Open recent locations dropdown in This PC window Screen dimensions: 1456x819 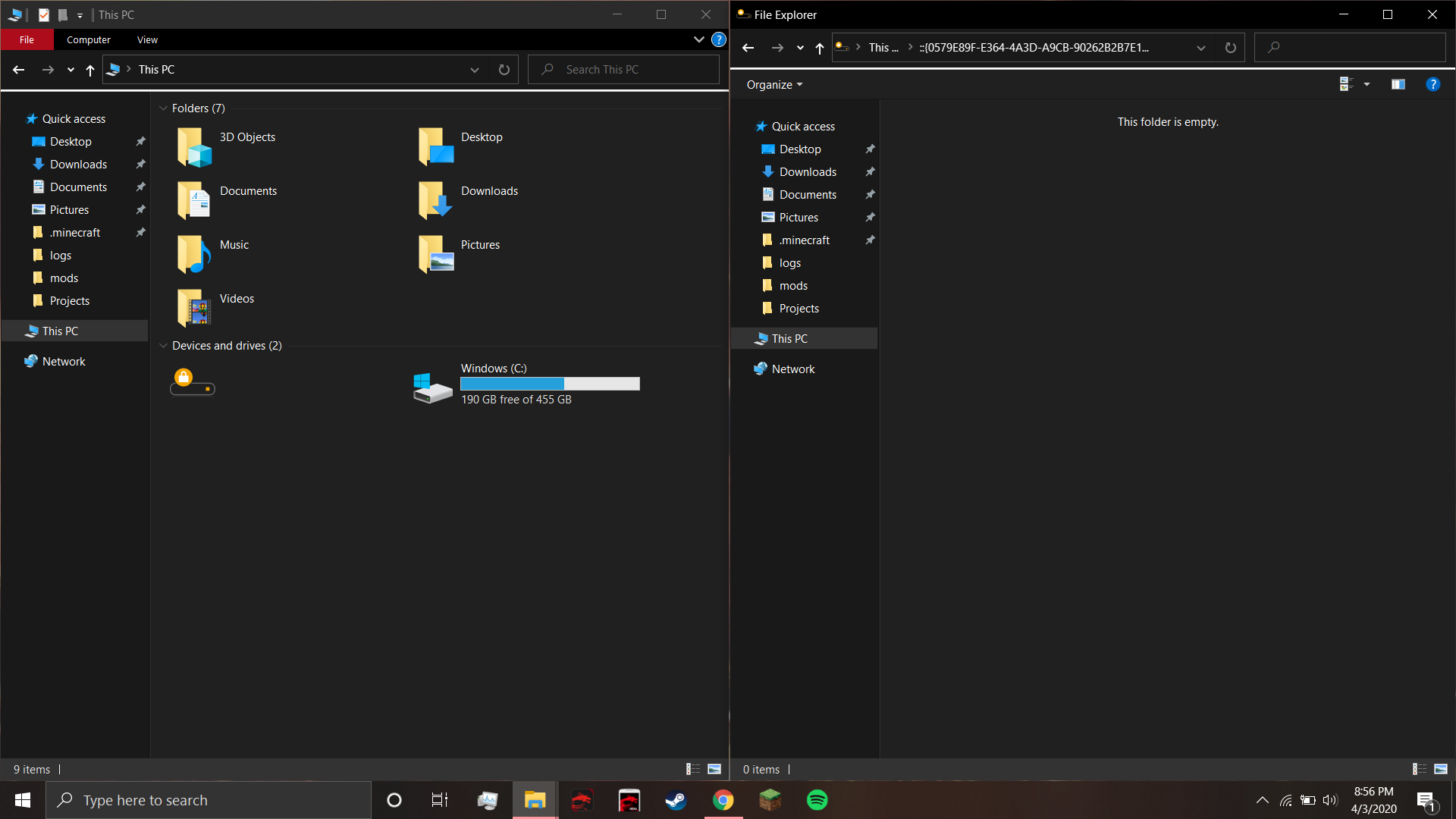(71, 70)
